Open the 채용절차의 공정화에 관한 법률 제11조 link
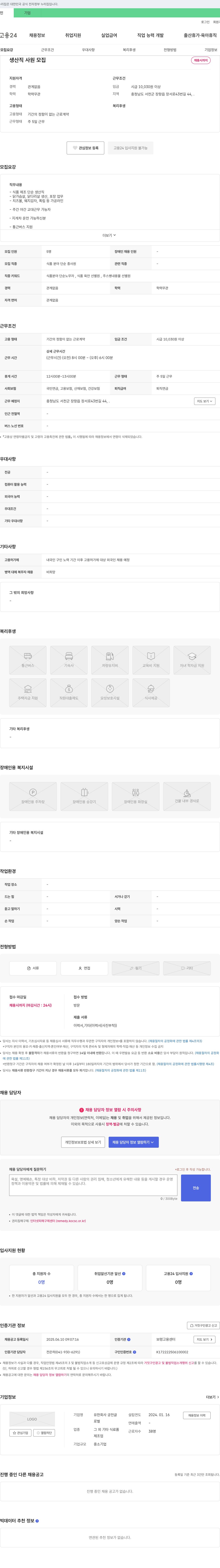Image resolution: width=220 pixels, height=1568 pixels. click(x=120, y=1070)
